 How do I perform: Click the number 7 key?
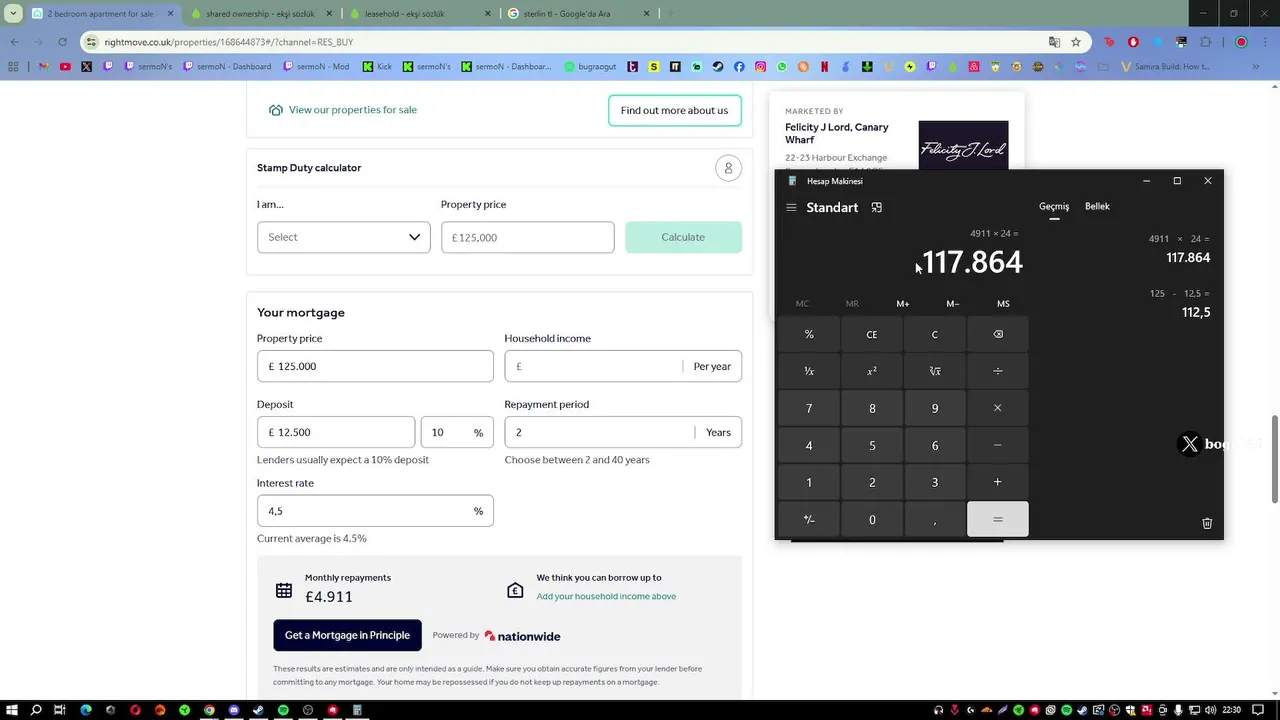809,408
